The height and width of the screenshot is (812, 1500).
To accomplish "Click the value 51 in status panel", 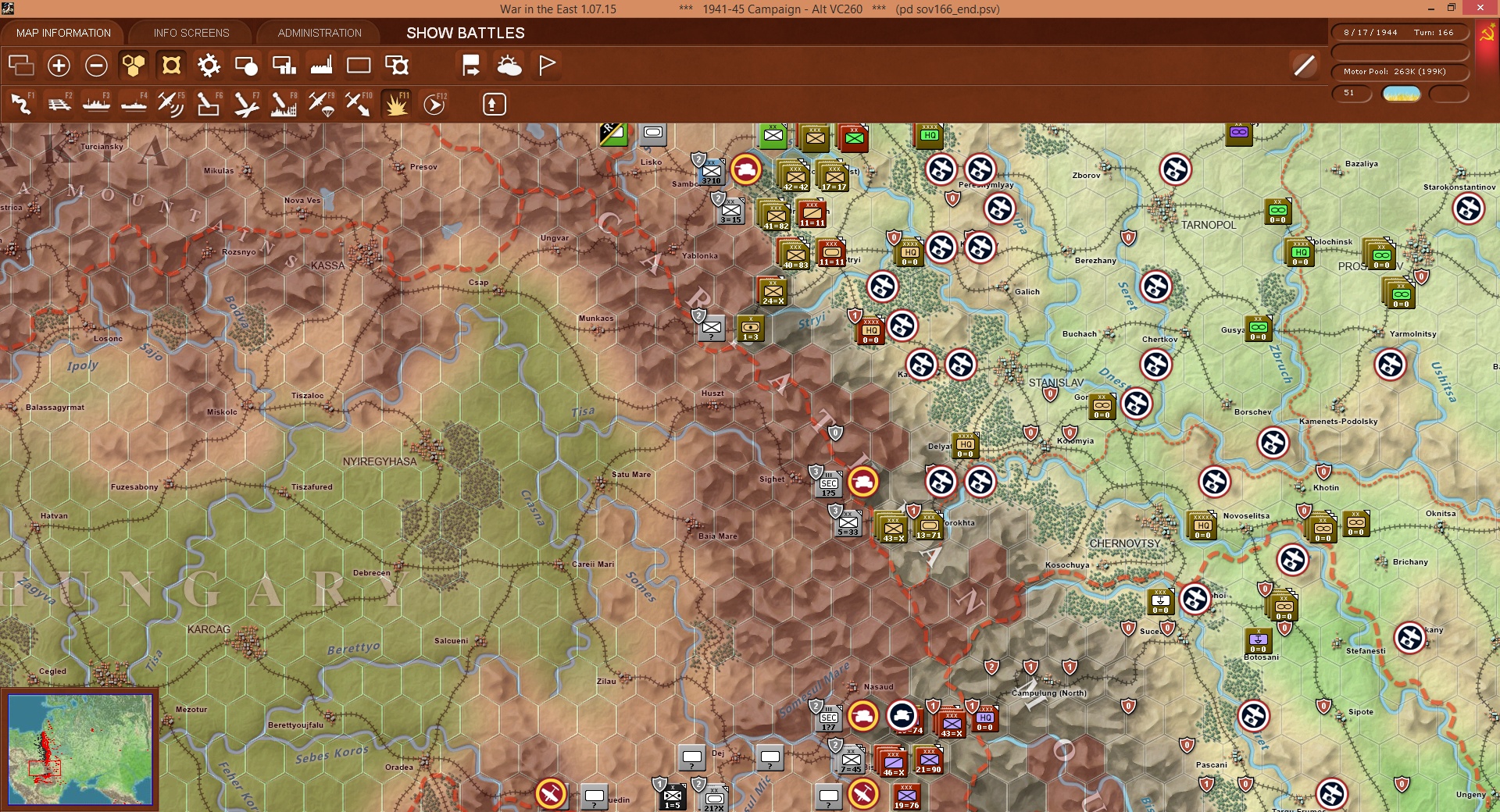I will (1351, 93).
